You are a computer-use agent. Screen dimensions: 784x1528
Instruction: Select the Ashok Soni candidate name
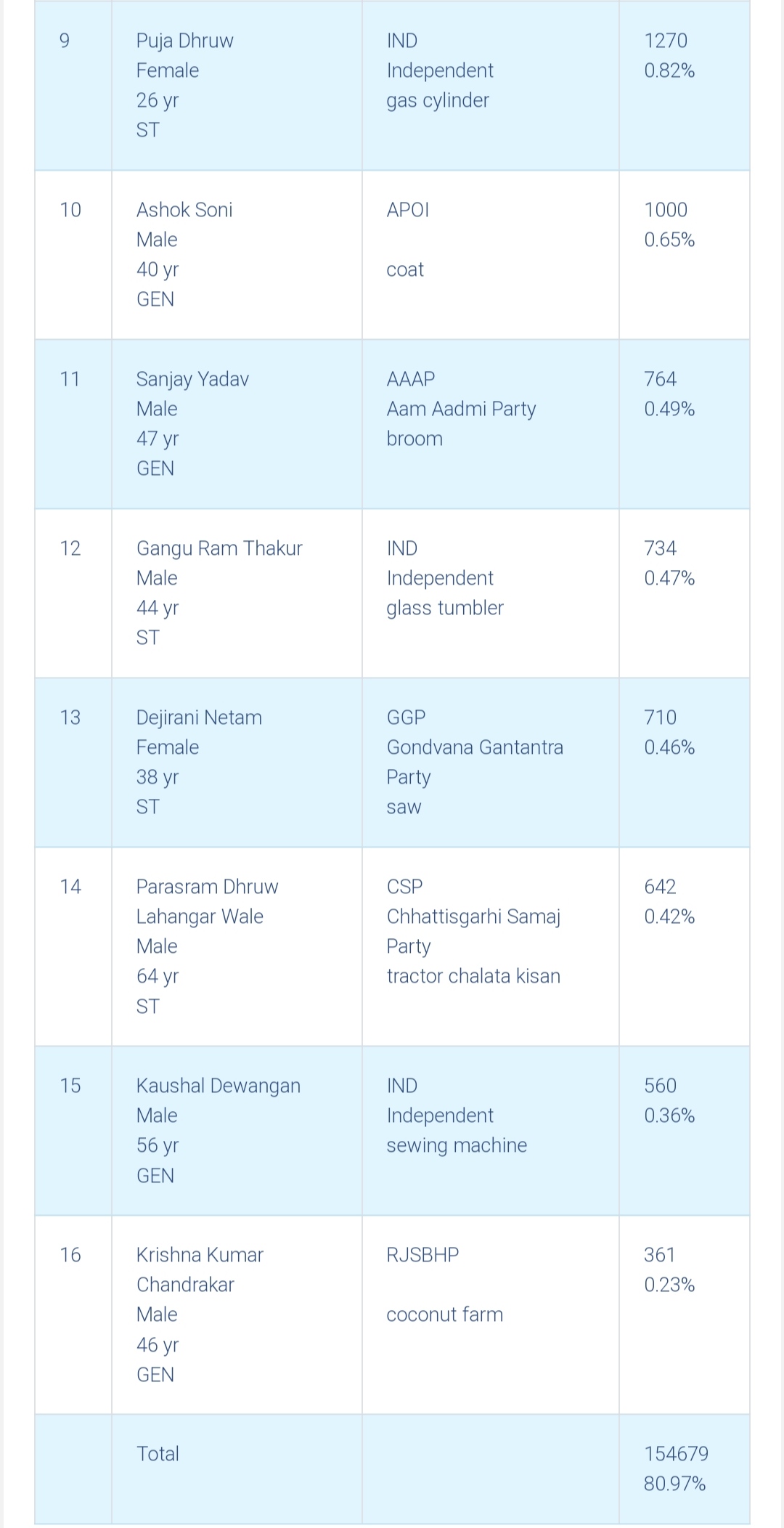pos(184,210)
